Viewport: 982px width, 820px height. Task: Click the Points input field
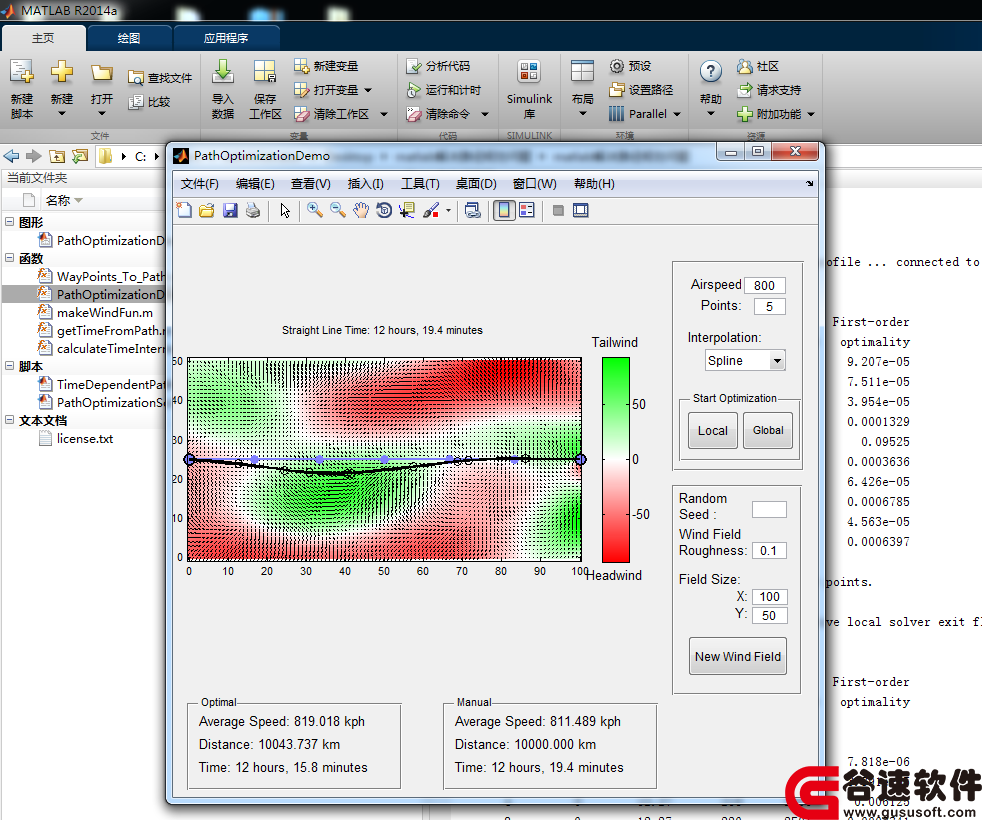click(x=769, y=306)
